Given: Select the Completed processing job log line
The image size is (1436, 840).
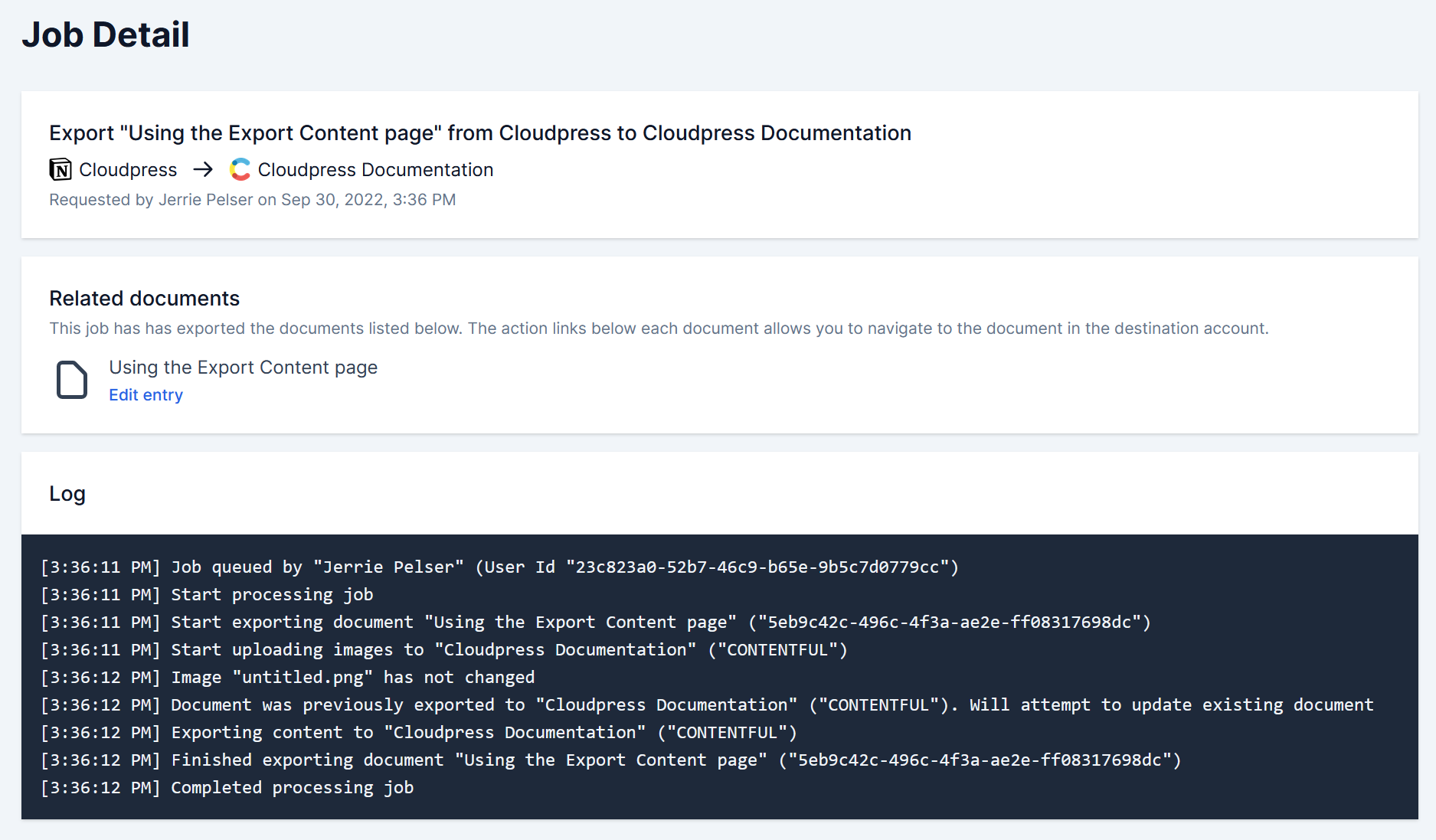Looking at the screenshot, I should pos(227,788).
